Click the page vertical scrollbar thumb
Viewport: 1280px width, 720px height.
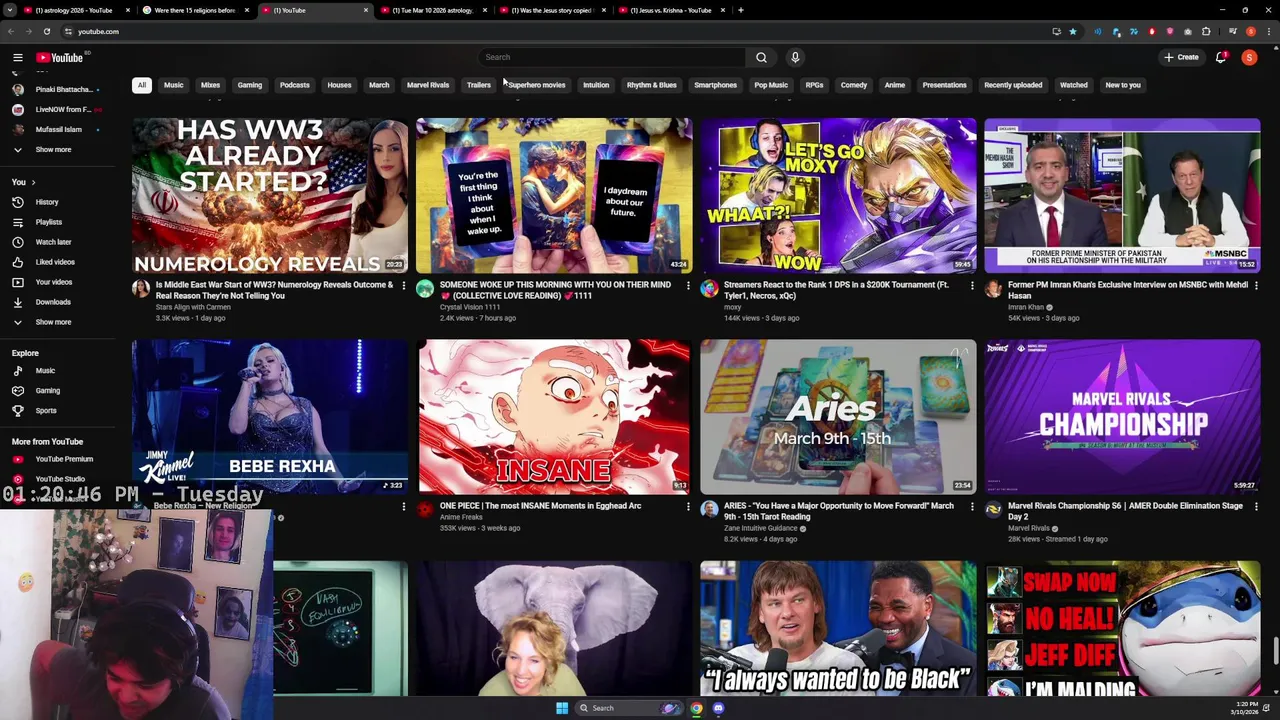pyautogui.click(x=1275, y=649)
